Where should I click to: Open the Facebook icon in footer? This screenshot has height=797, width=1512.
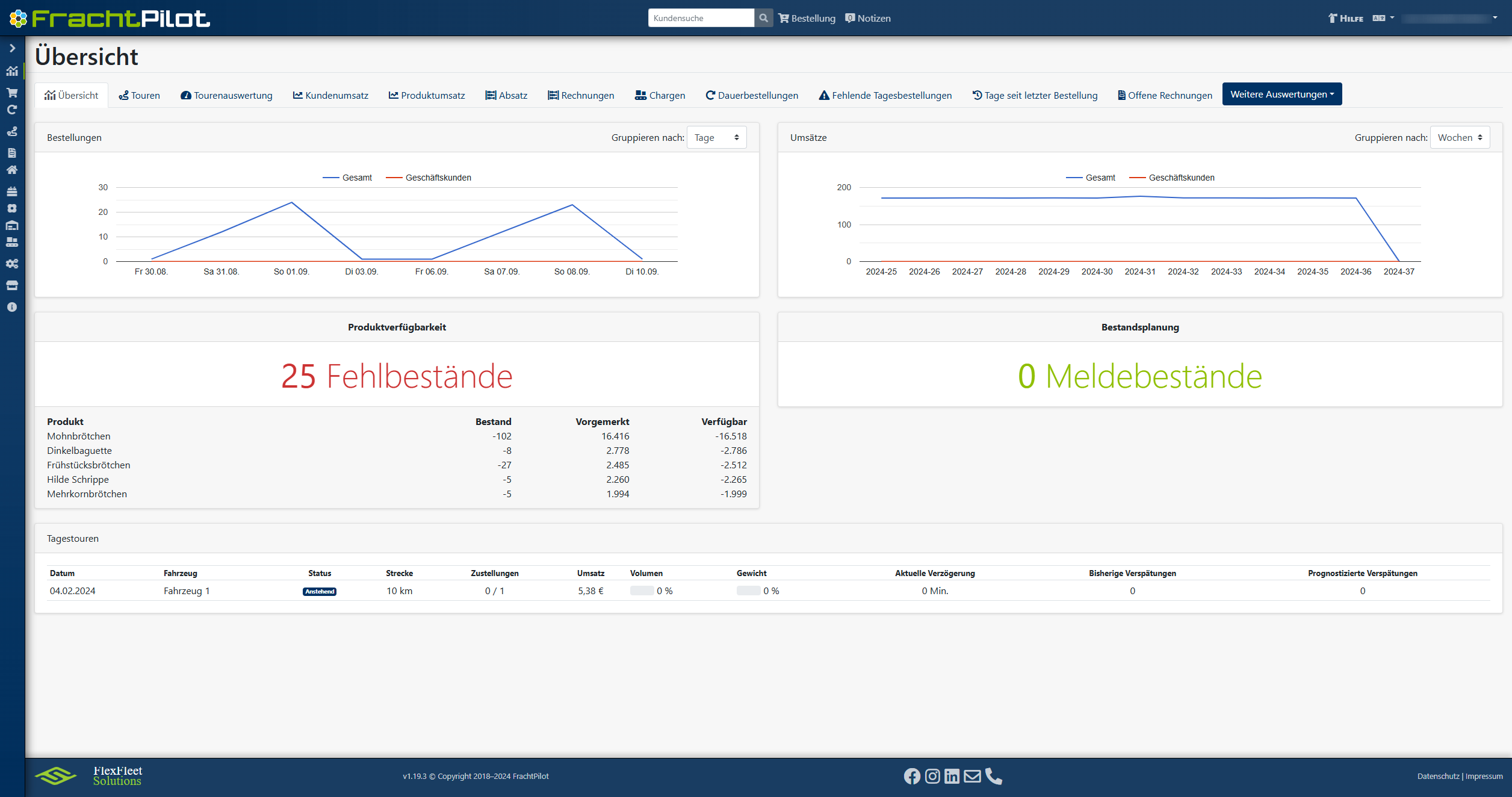912,777
